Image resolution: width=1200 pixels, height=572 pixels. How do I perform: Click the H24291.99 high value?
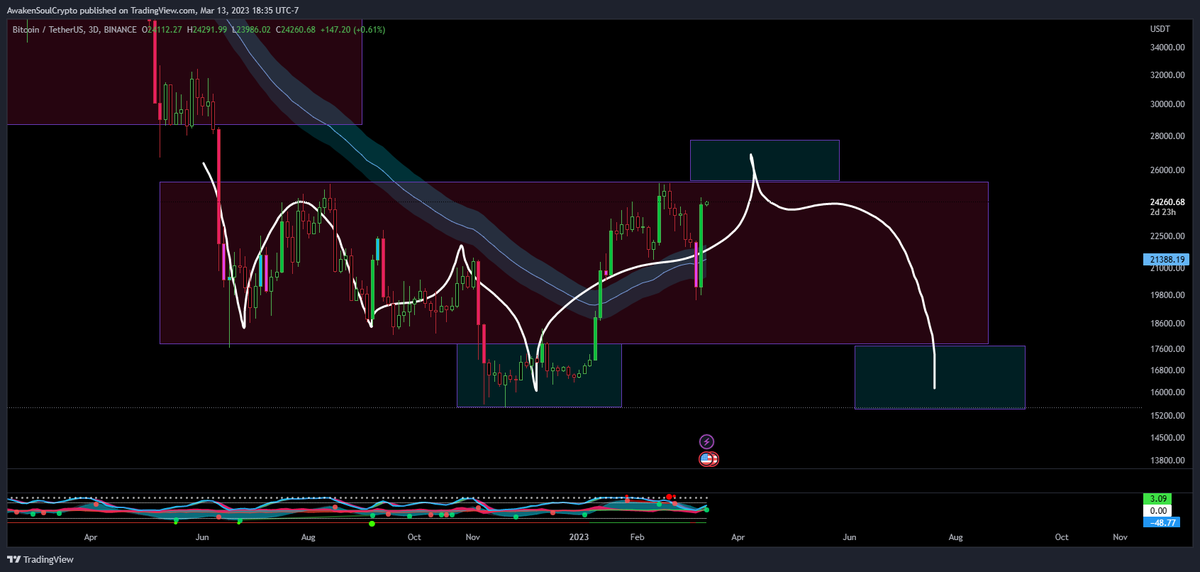click(x=205, y=30)
